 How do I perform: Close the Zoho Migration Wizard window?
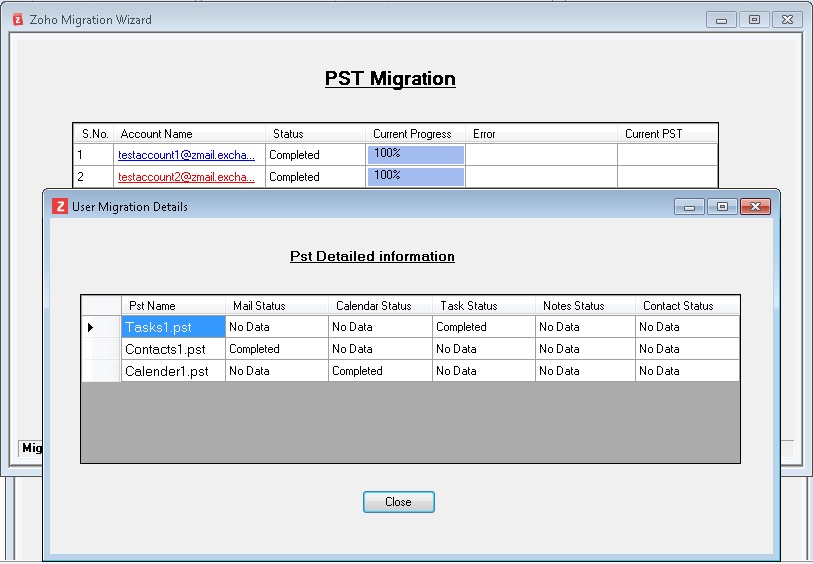[787, 19]
